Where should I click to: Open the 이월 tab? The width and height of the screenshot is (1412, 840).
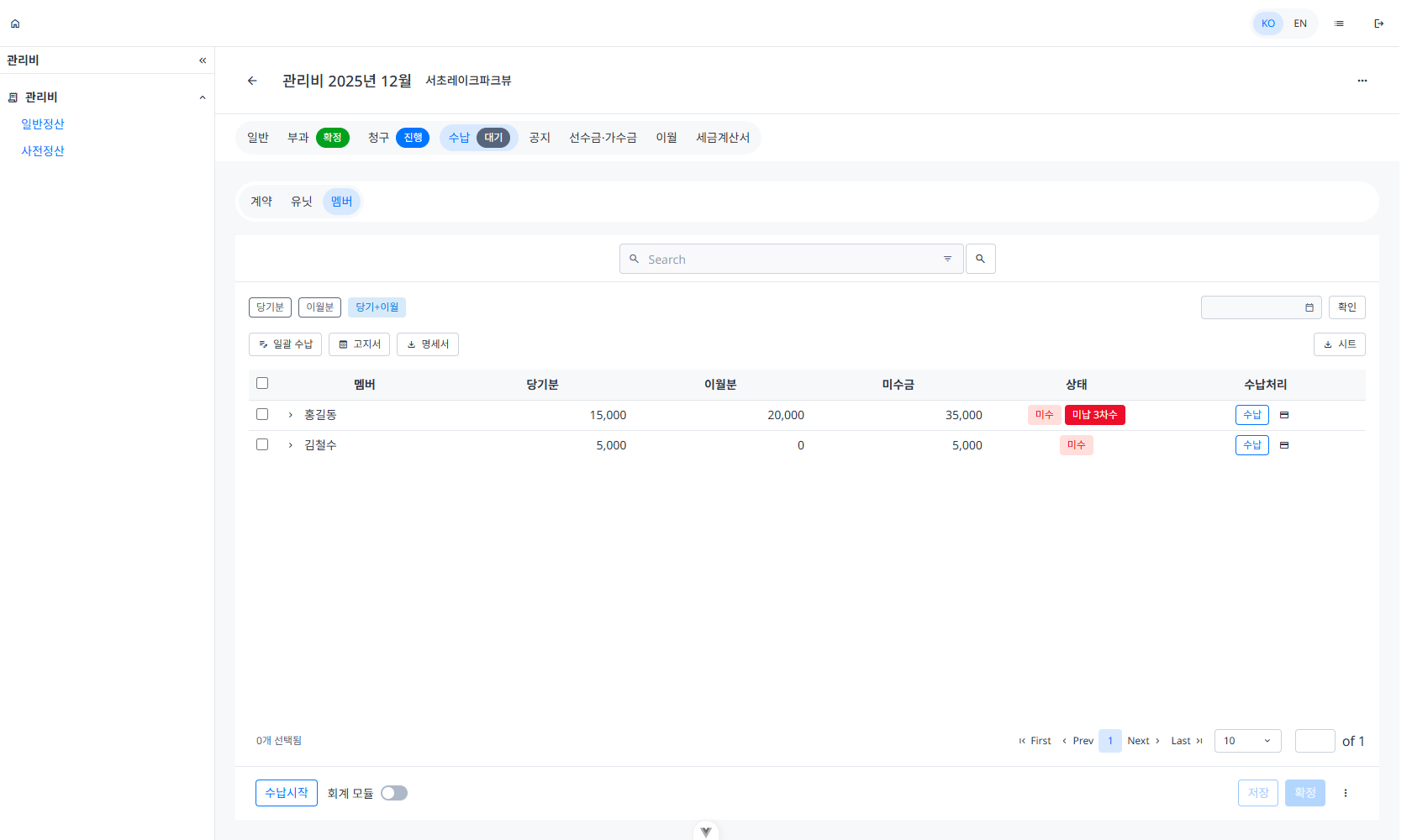pyautogui.click(x=666, y=138)
